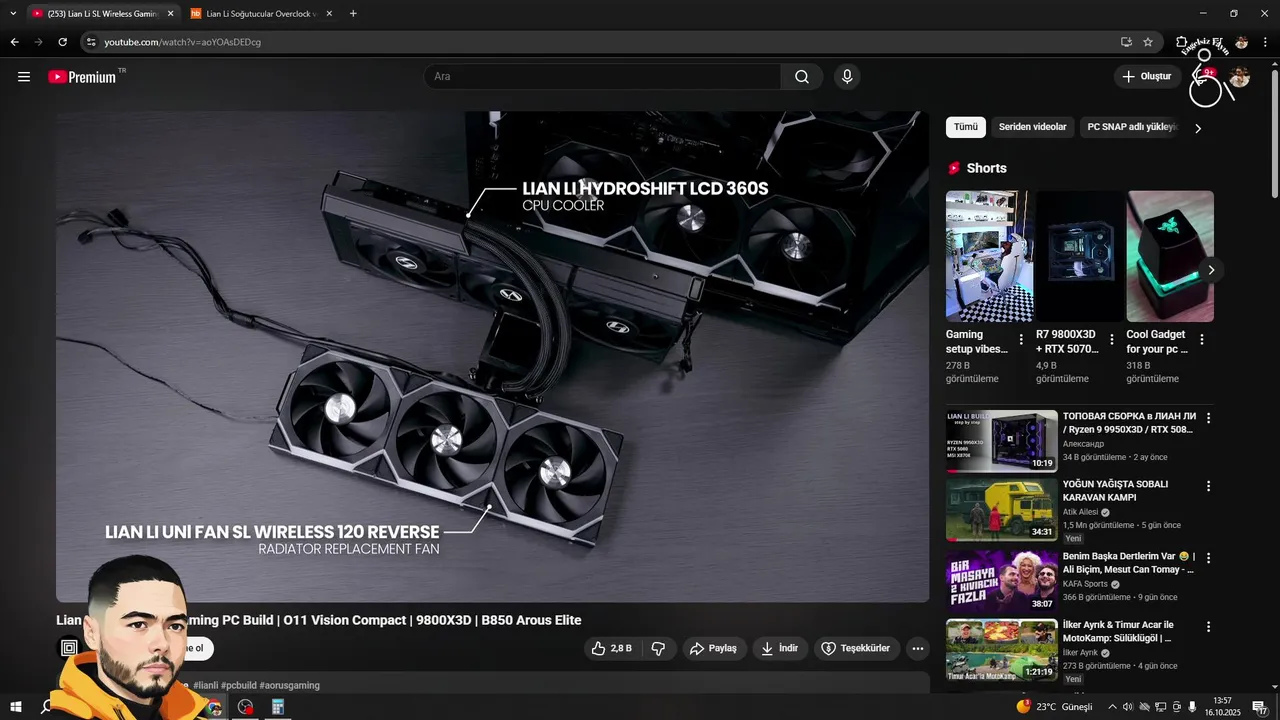The image size is (1280, 720).
Task: Open options menu for Cool Gadget short
Action: click(x=1202, y=340)
